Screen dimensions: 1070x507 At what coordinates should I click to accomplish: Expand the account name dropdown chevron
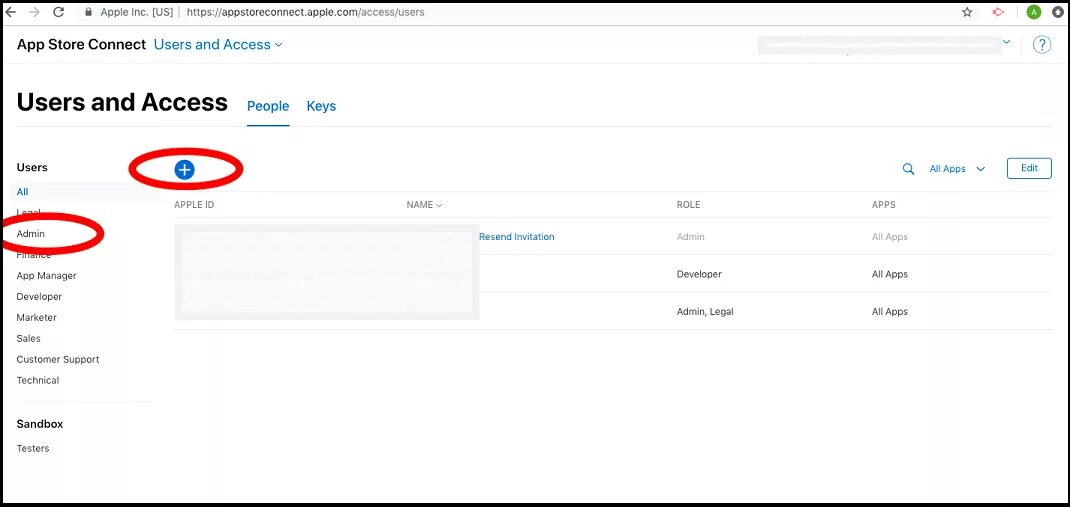(x=1006, y=42)
